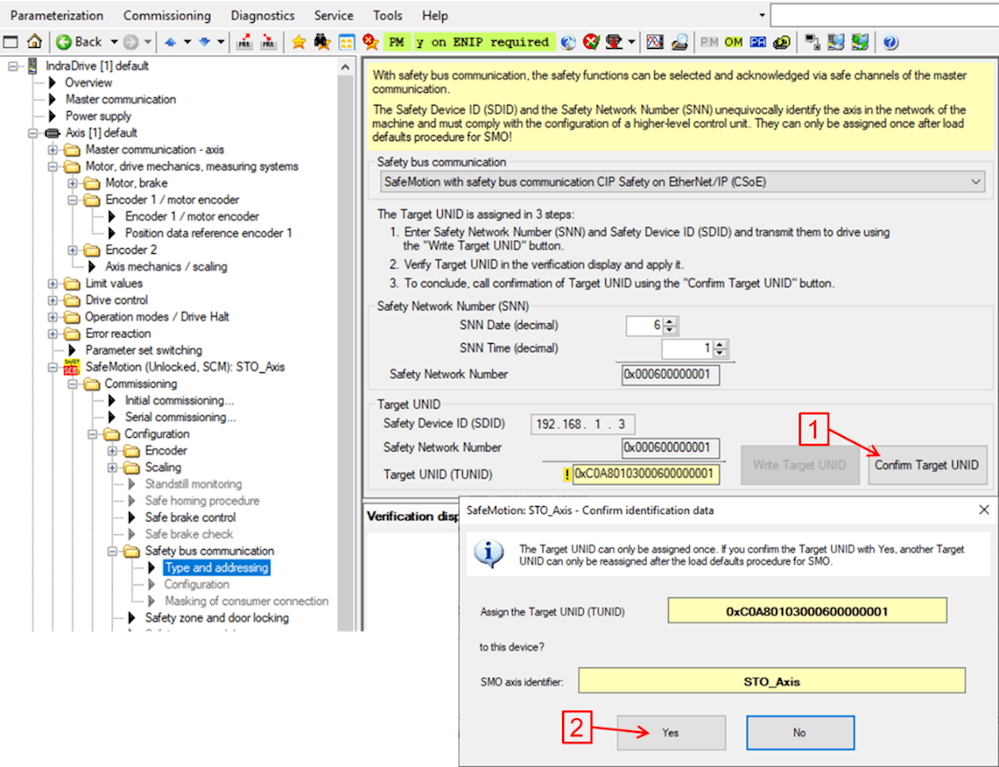Click the green PM status indicator

[x=396, y=42]
